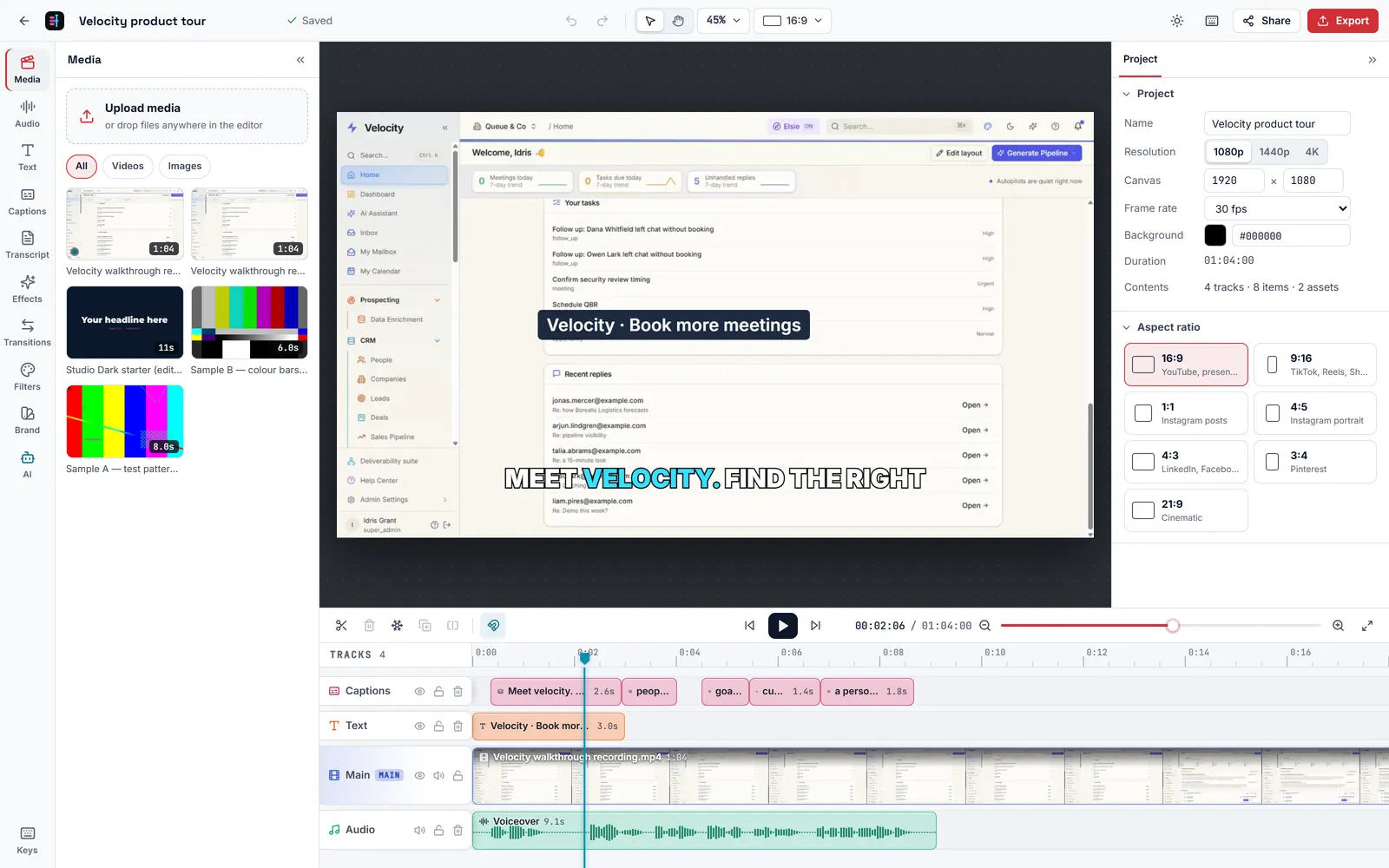This screenshot has width=1389, height=868.
Task: Toggle the timeline snapping magnet icon
Action: coord(493,626)
